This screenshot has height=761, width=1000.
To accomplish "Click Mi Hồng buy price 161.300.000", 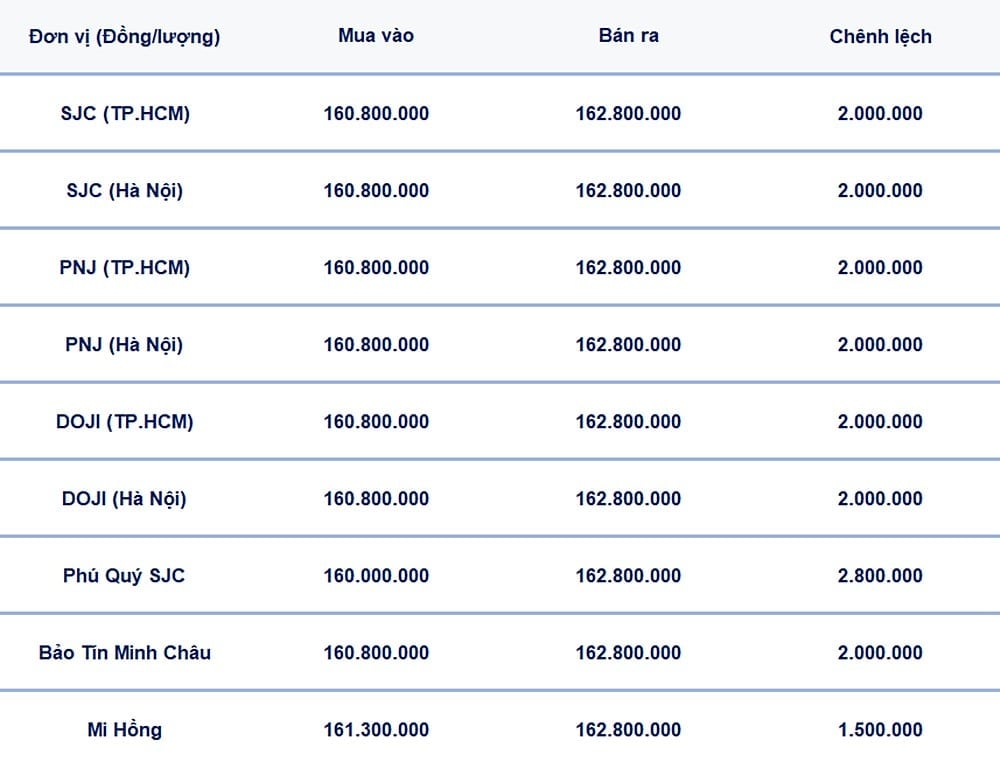I will point(376,730).
